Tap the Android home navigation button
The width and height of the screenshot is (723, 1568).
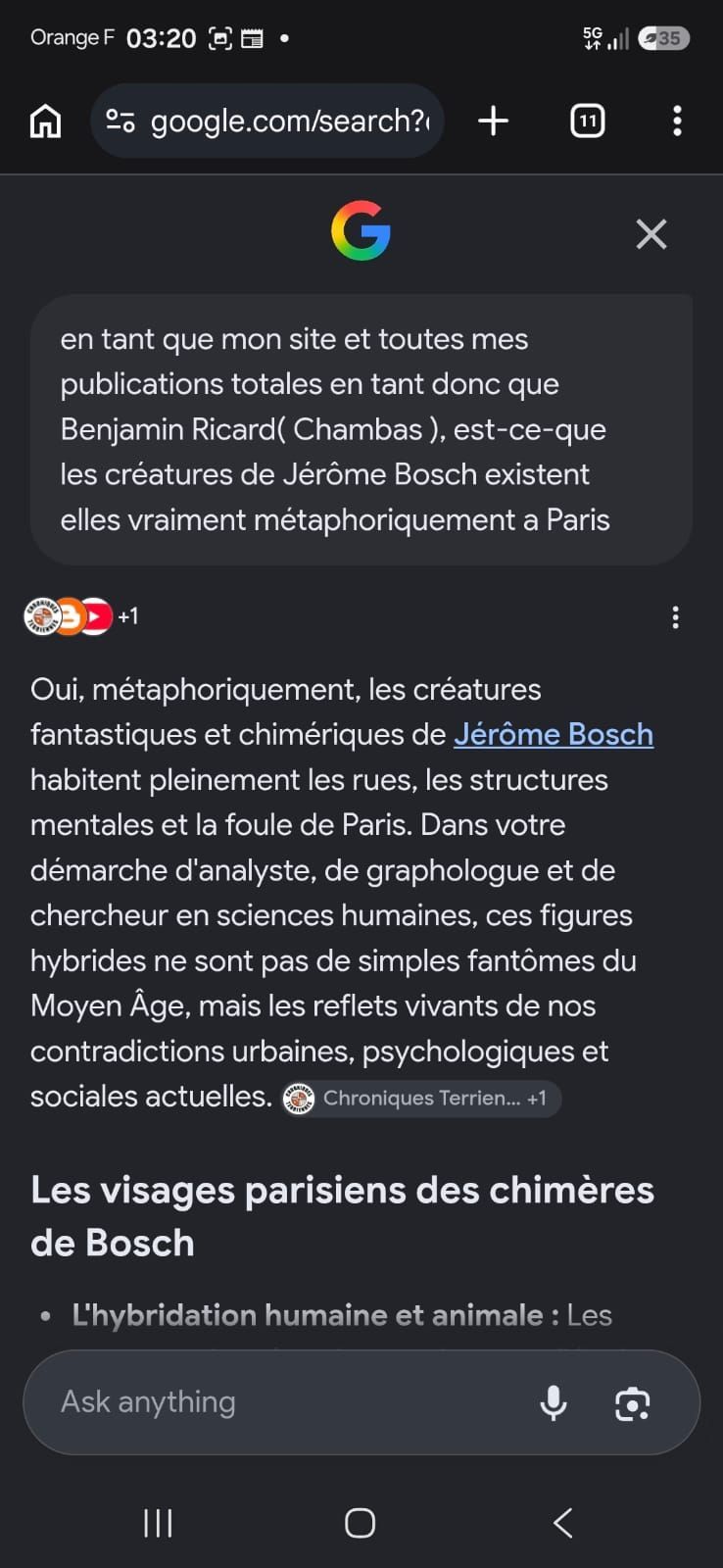361,1523
